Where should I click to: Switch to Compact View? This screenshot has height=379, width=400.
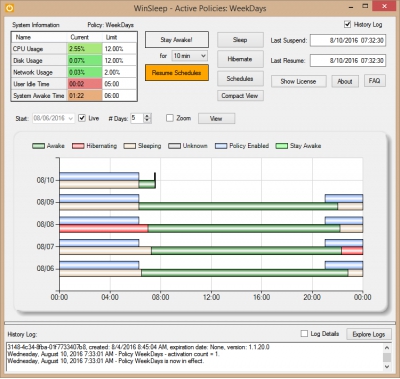(x=240, y=96)
